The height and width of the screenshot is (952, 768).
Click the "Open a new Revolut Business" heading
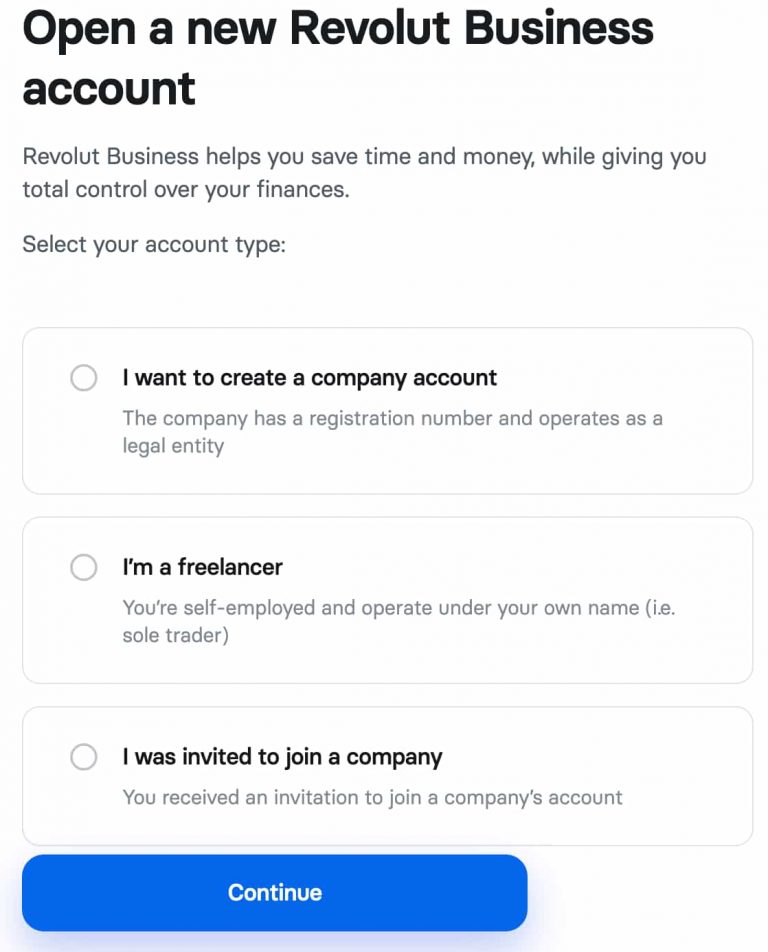[338, 28]
